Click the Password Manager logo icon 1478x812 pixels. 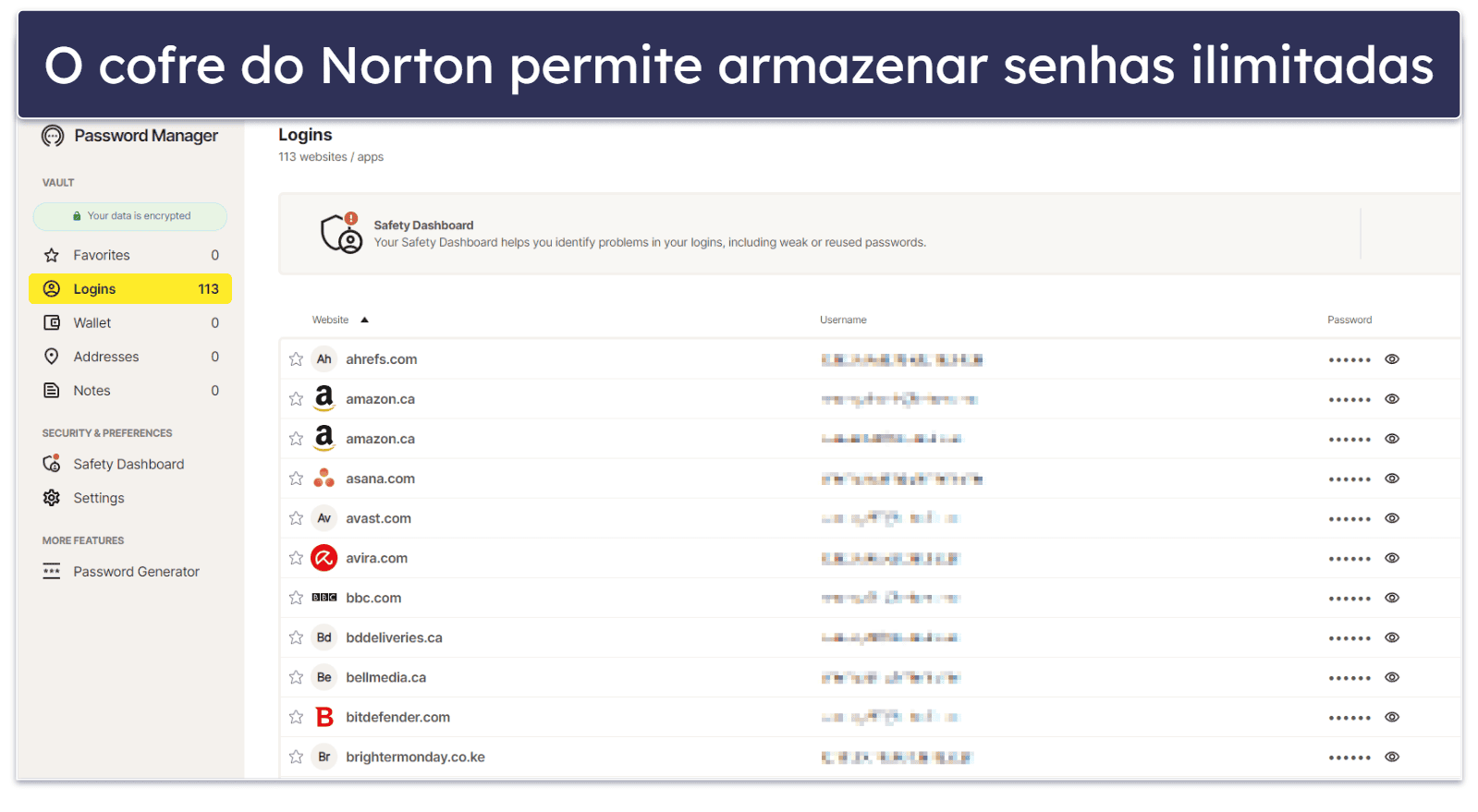tap(53, 137)
